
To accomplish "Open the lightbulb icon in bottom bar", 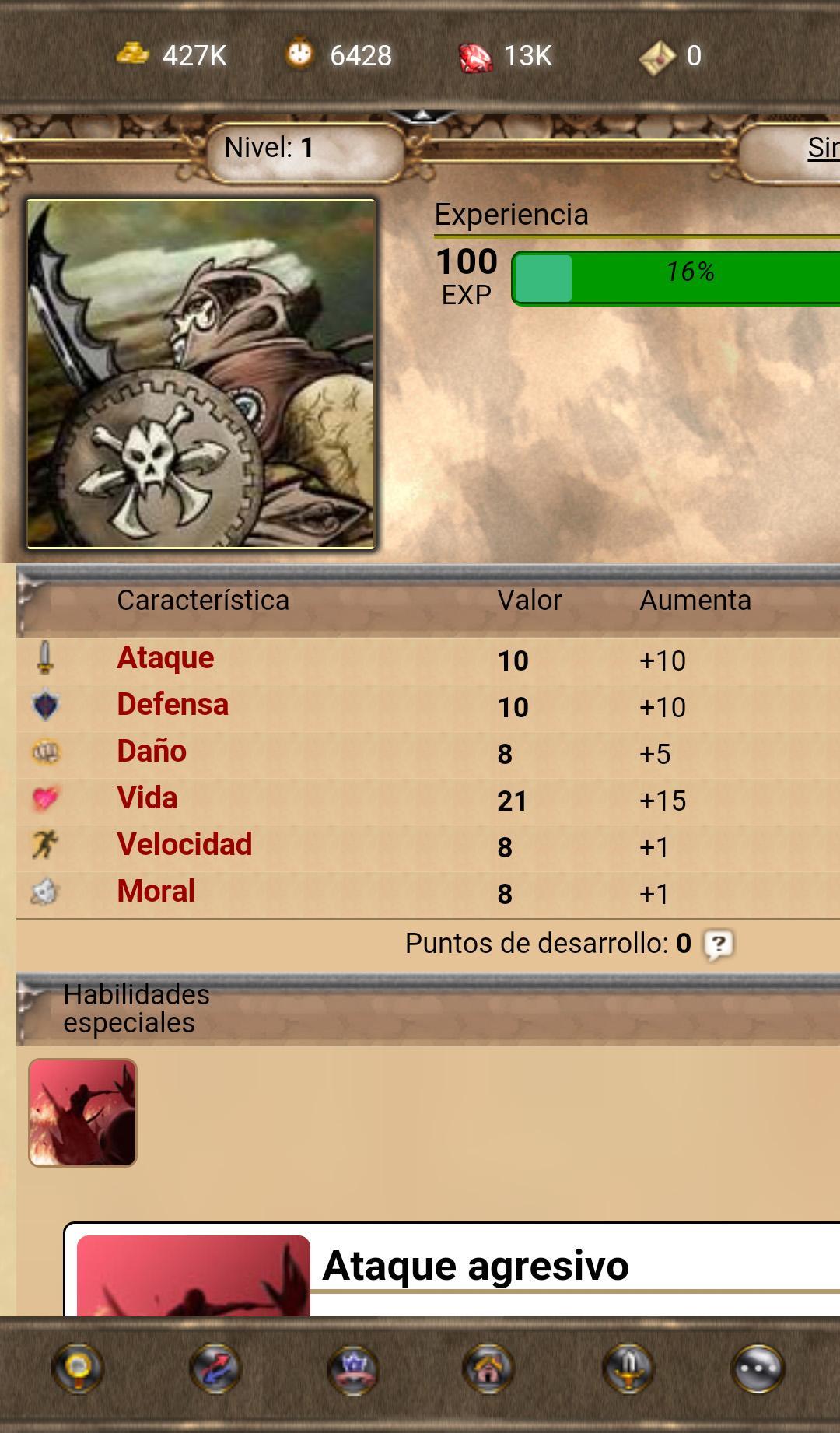I will tap(77, 1368).
